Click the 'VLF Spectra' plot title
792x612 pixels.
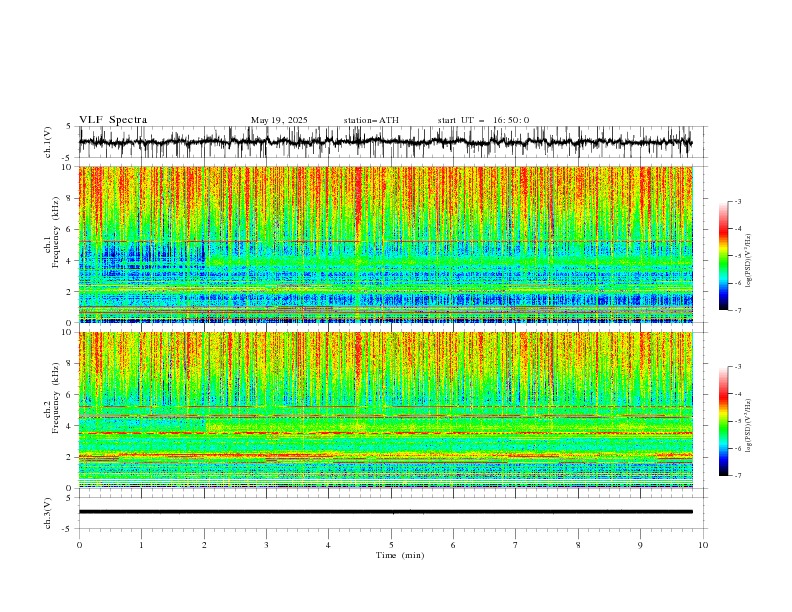point(113,120)
